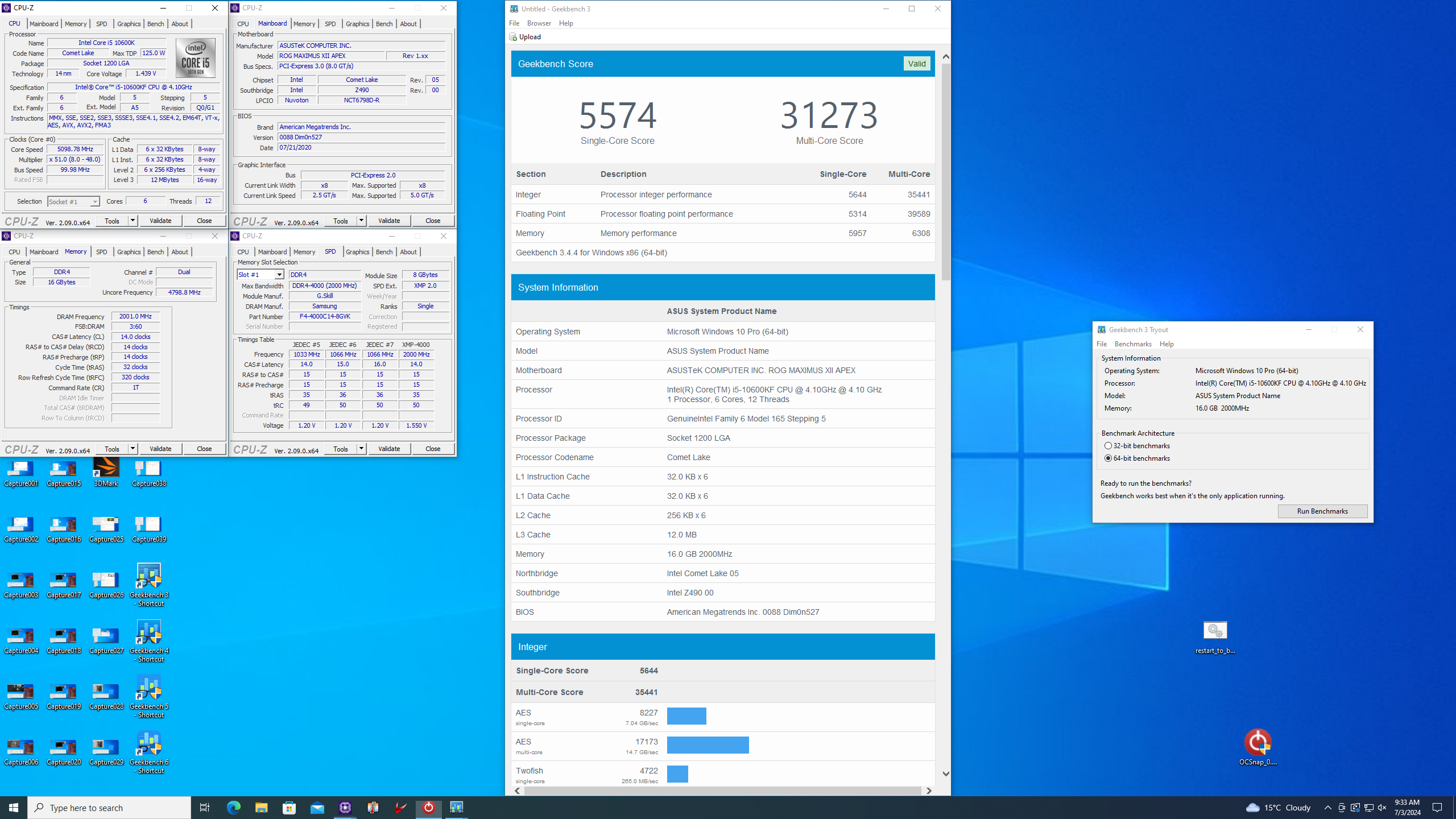Open File Explorer from the taskbar

coord(261,807)
